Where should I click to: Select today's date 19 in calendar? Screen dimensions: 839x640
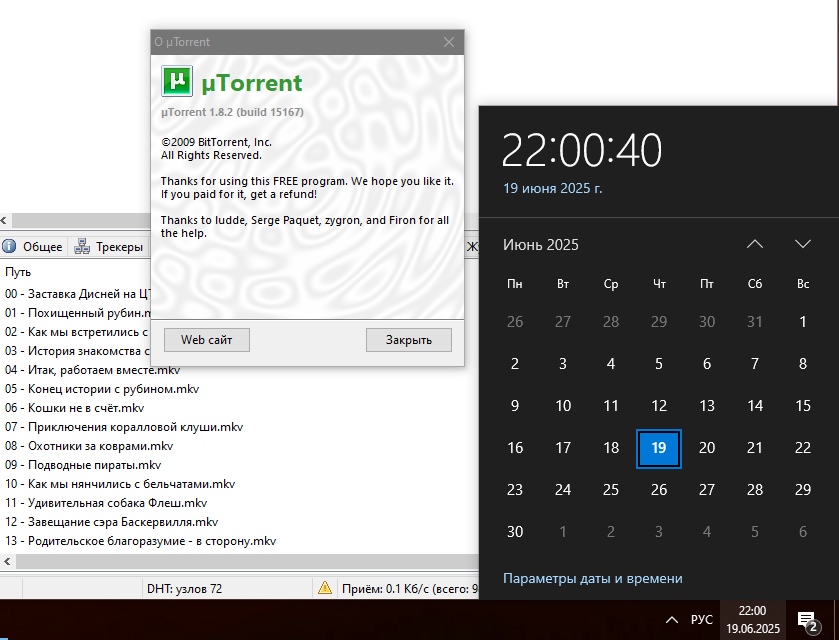(659, 448)
